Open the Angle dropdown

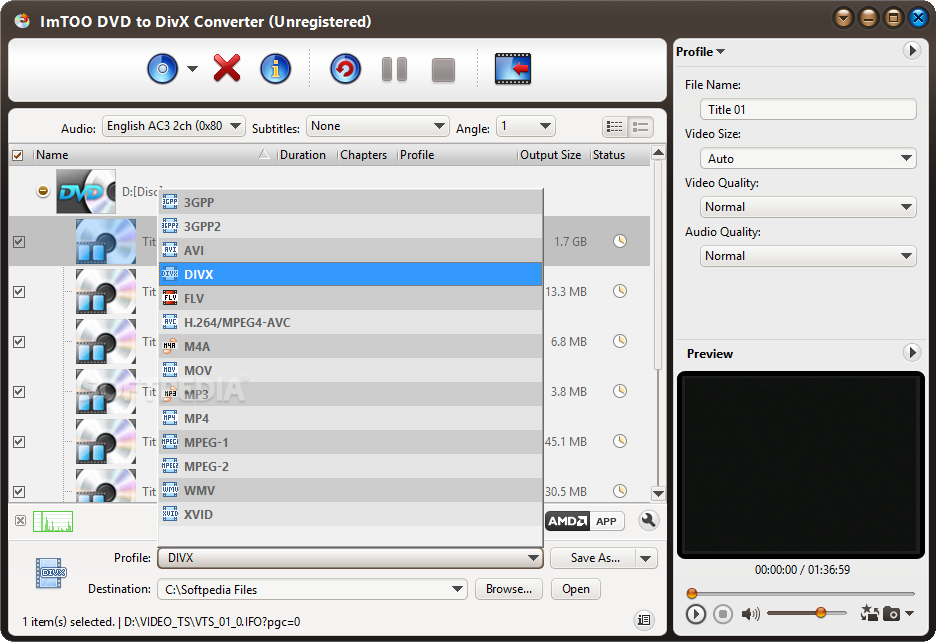tap(525, 126)
